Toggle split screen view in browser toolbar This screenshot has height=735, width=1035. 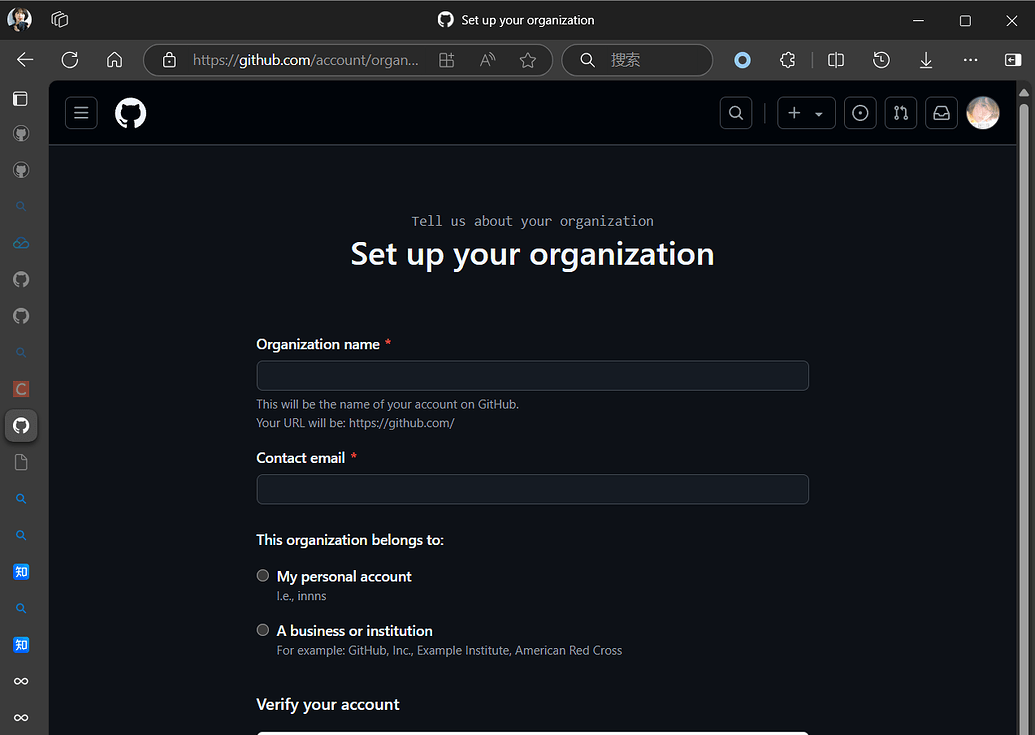pos(835,60)
